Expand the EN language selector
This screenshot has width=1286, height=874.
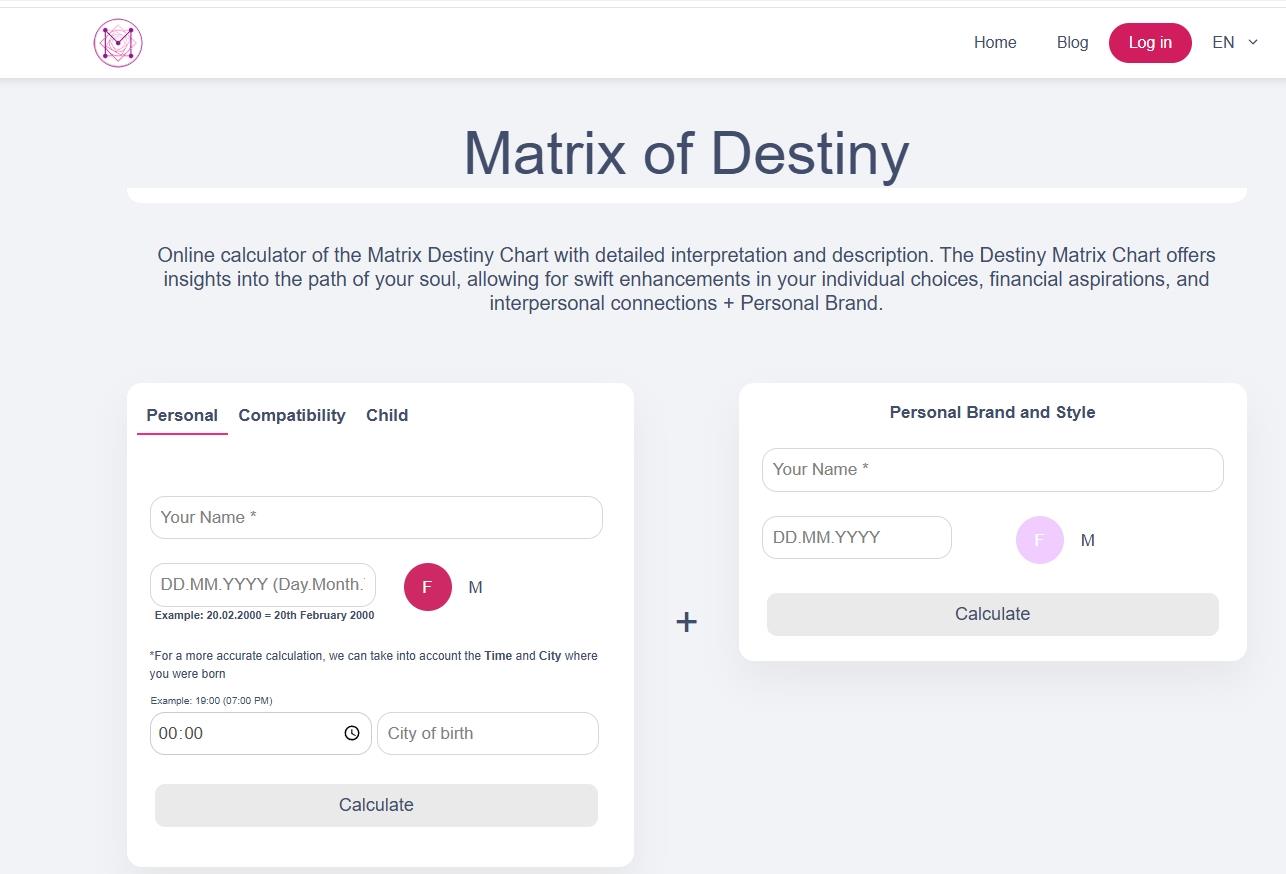tap(1235, 42)
